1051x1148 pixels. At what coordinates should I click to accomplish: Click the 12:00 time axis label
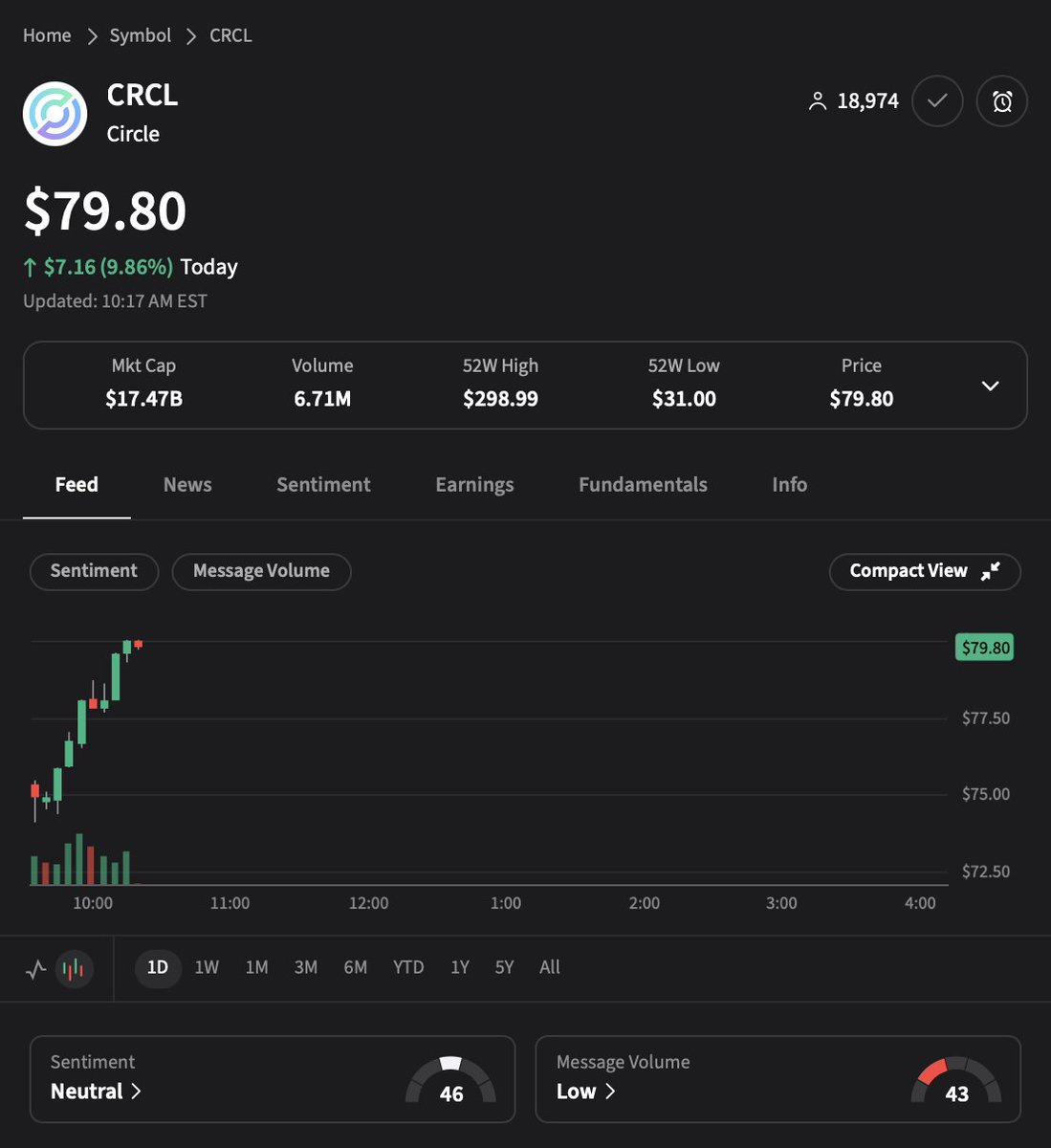pos(368,903)
